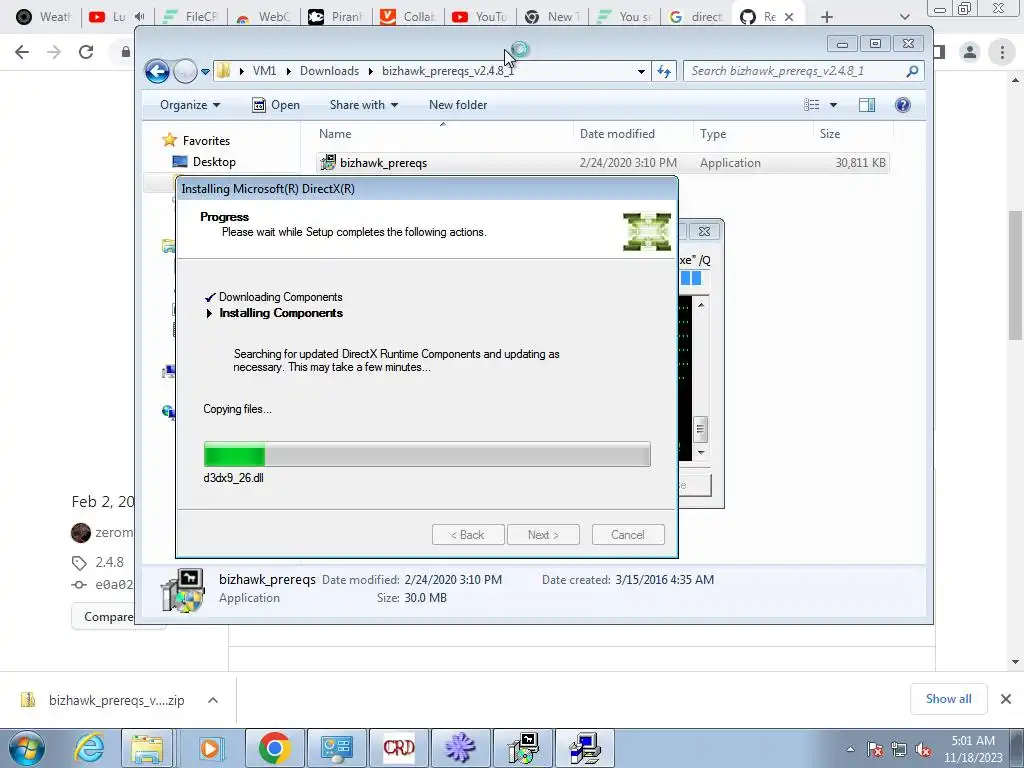Click Downloads in the address breadcrumb

(329, 71)
